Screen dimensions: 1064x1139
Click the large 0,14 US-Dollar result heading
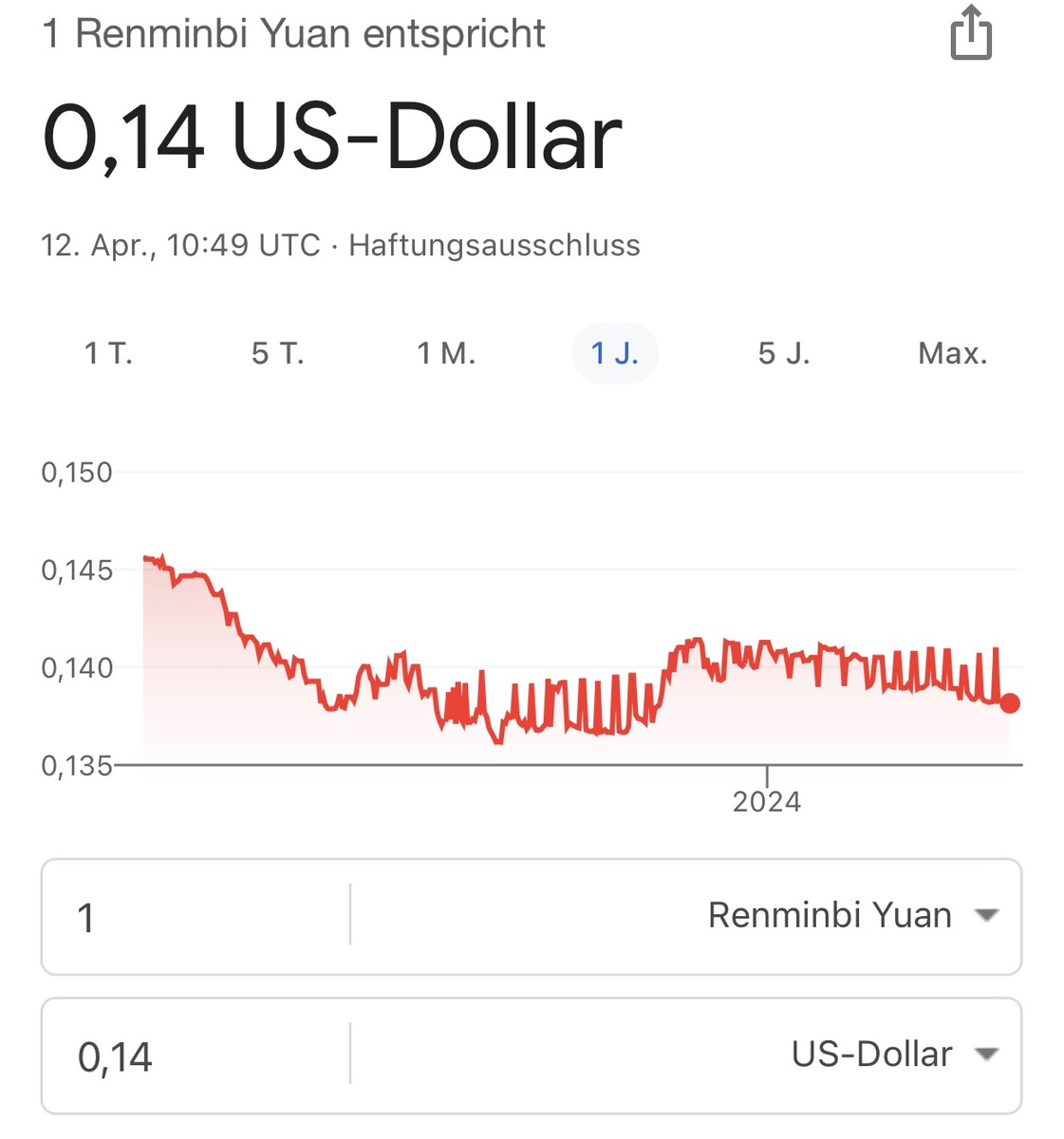coord(332,139)
